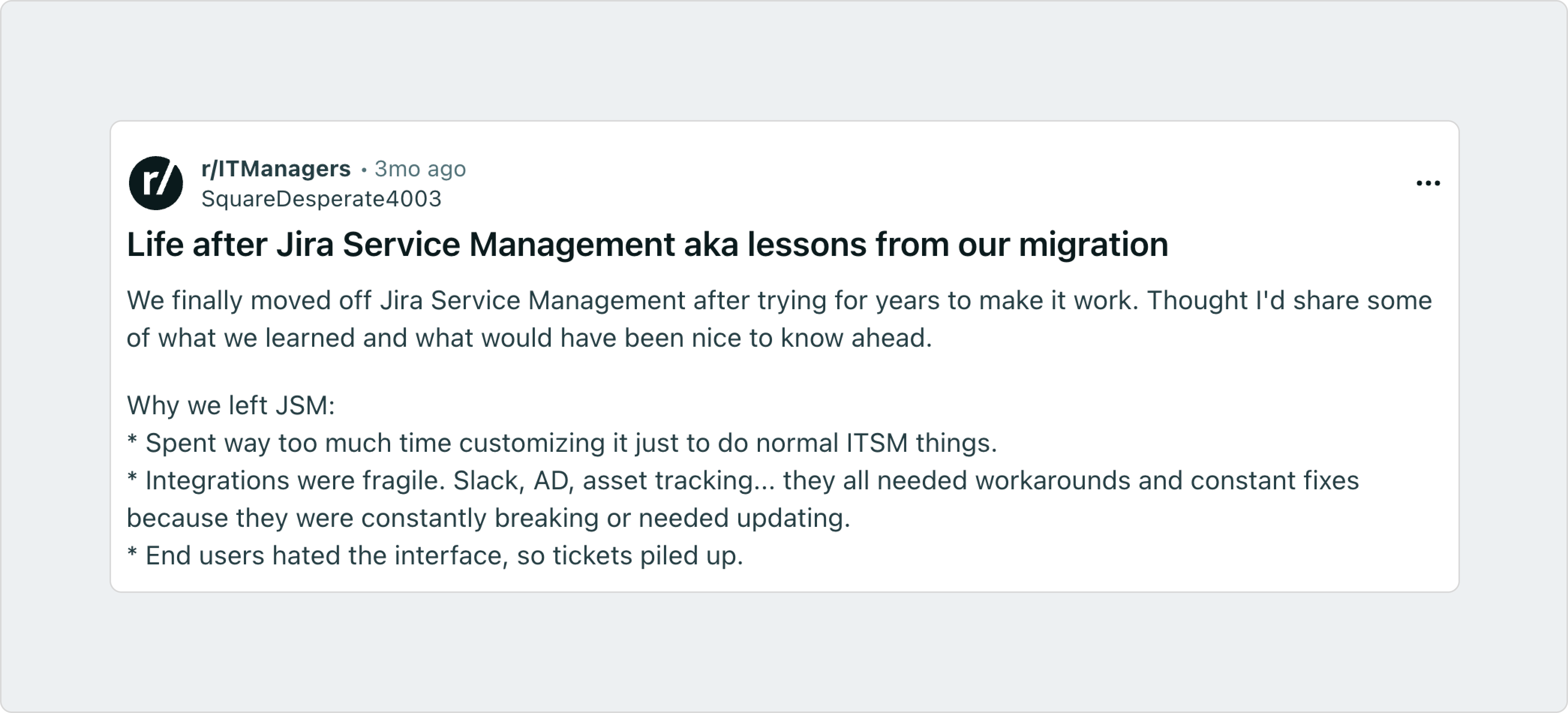Click "Thought I'd share some" in the intro

[x=1289, y=301]
